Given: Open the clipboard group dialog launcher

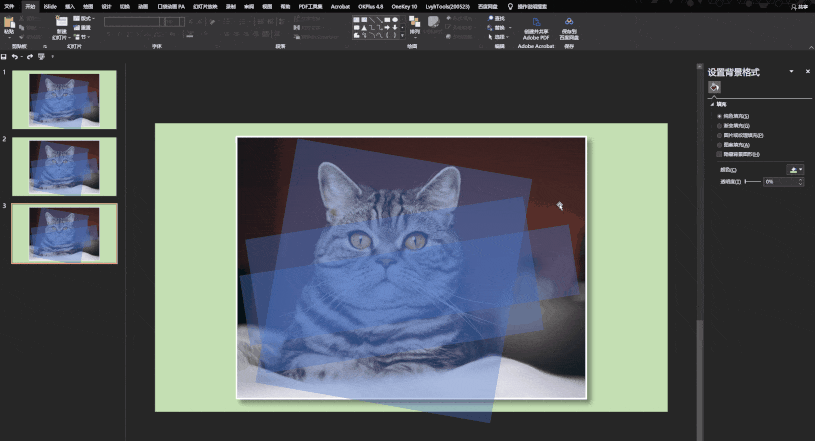Looking at the screenshot, I should (45, 47).
